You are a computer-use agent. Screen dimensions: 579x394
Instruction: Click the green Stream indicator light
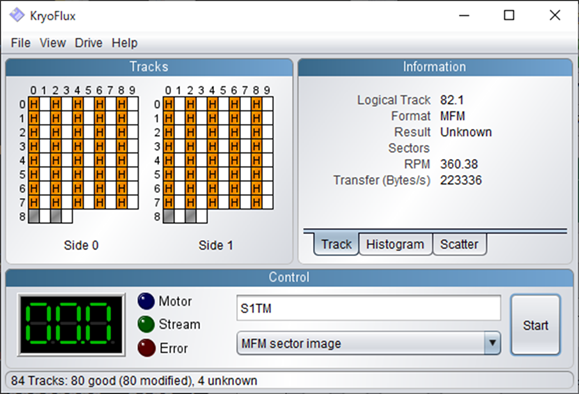pyautogui.click(x=146, y=324)
